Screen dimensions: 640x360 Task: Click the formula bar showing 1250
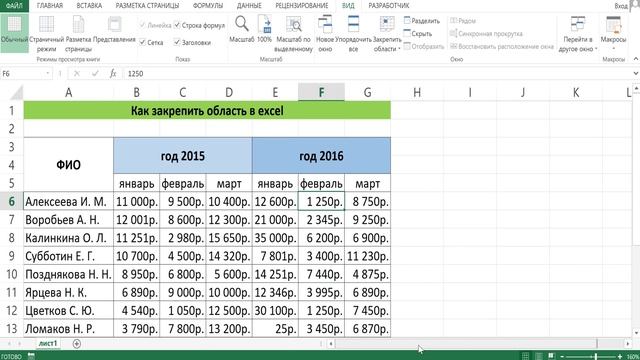pos(378,73)
